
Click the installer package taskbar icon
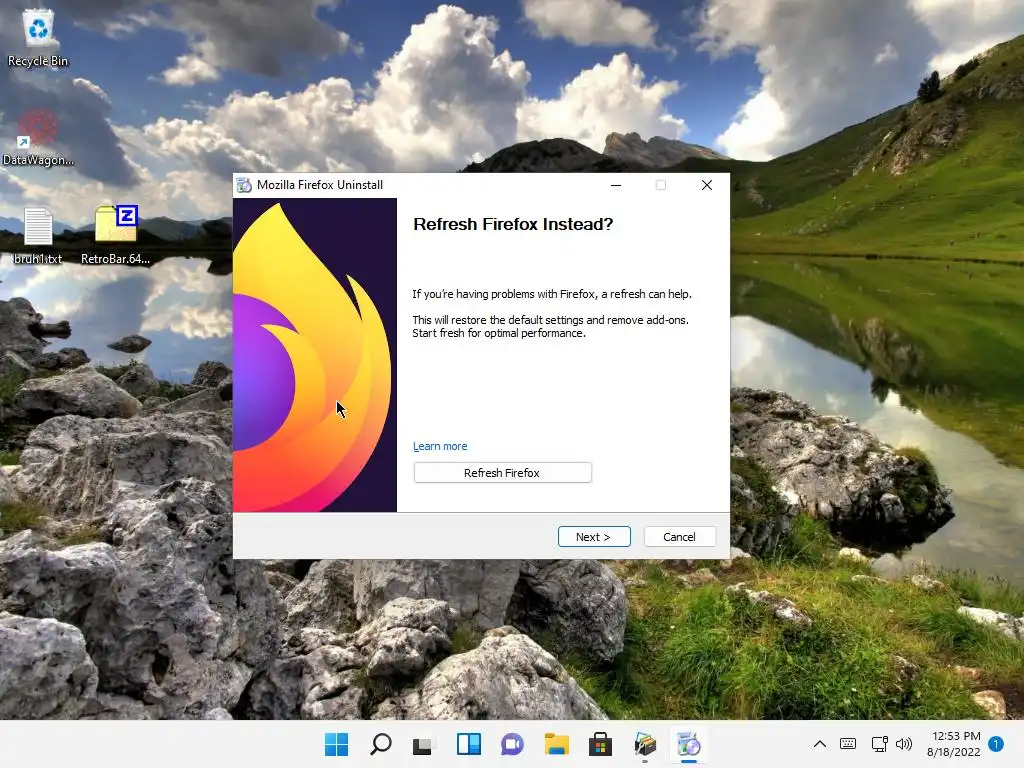pos(645,744)
